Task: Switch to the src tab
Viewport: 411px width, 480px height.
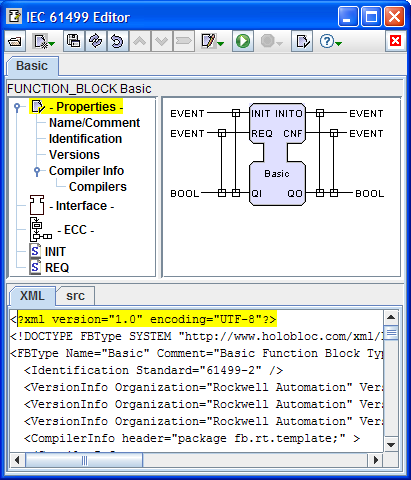Action: pos(75,296)
